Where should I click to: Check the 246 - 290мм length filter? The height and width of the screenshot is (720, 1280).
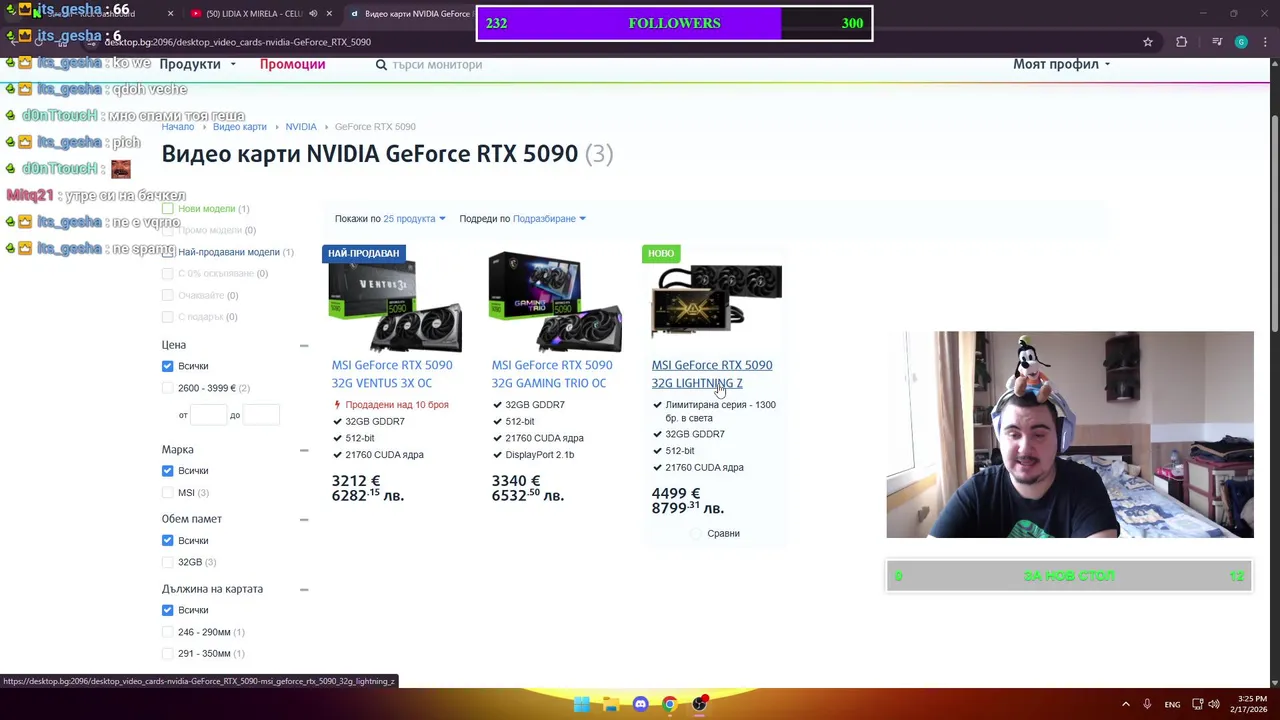(167, 632)
